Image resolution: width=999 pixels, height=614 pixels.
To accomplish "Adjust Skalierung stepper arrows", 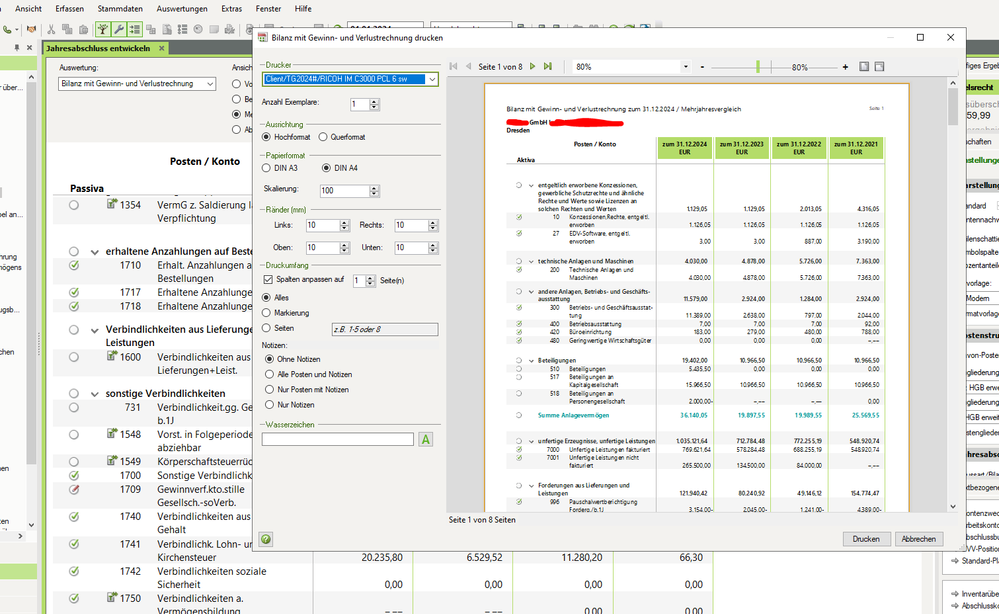I will click(x=374, y=190).
